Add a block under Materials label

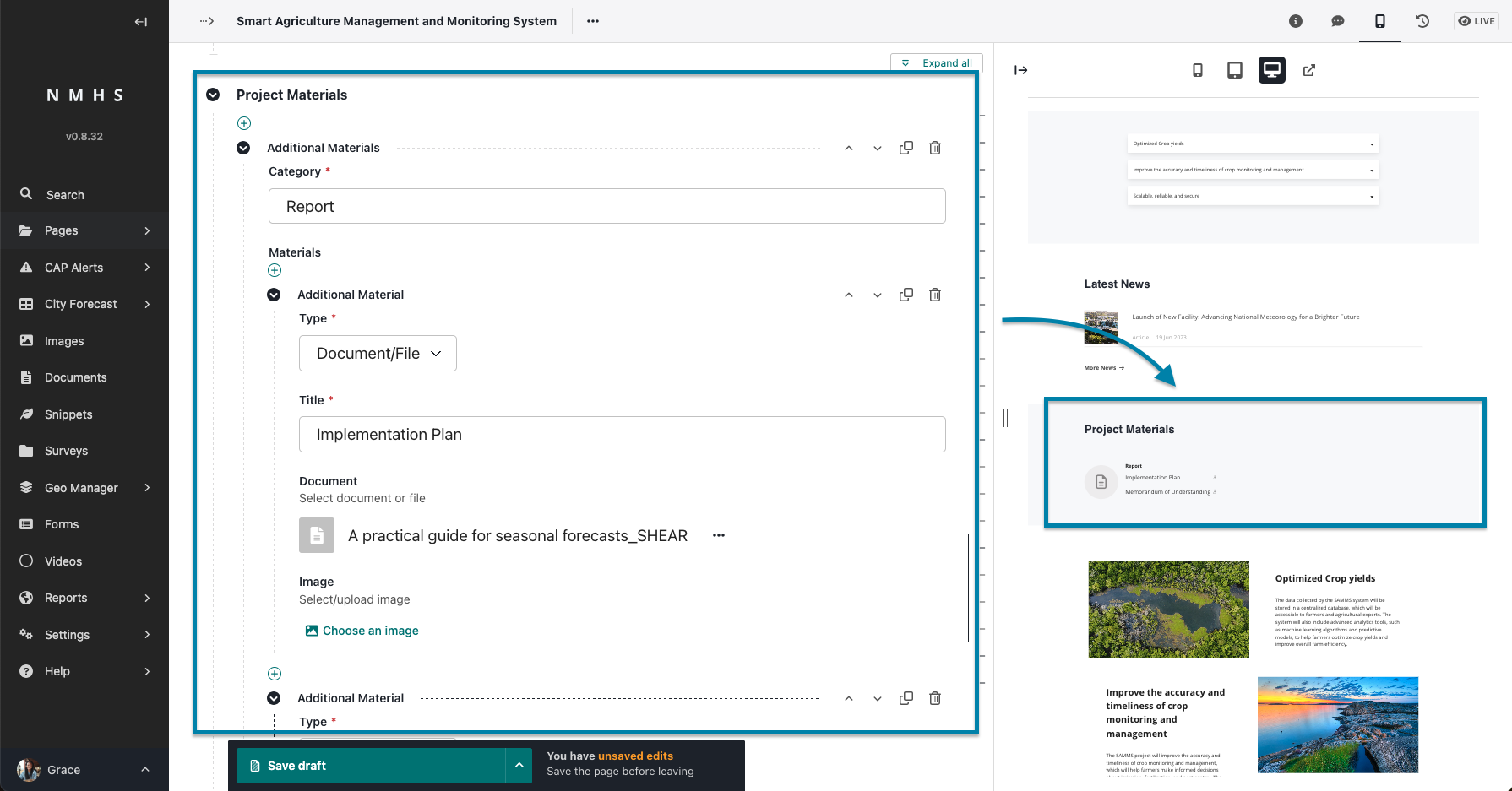[x=275, y=270]
